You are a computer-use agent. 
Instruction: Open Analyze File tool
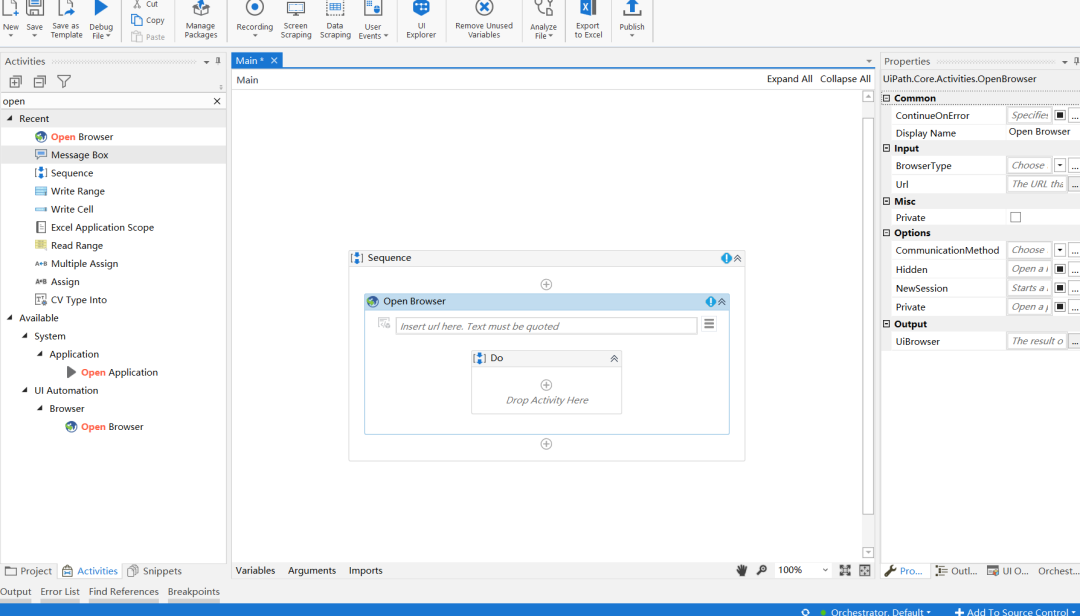click(x=543, y=20)
